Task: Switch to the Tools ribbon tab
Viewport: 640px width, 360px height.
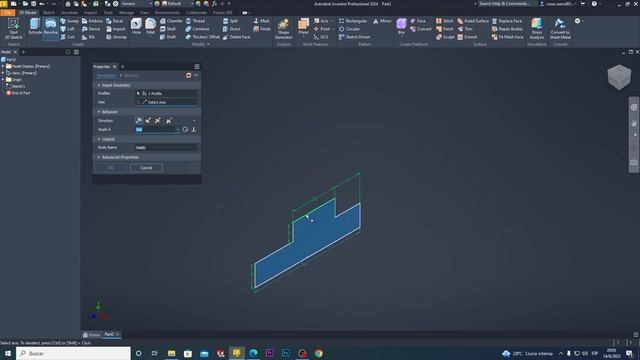Action: (108, 12)
